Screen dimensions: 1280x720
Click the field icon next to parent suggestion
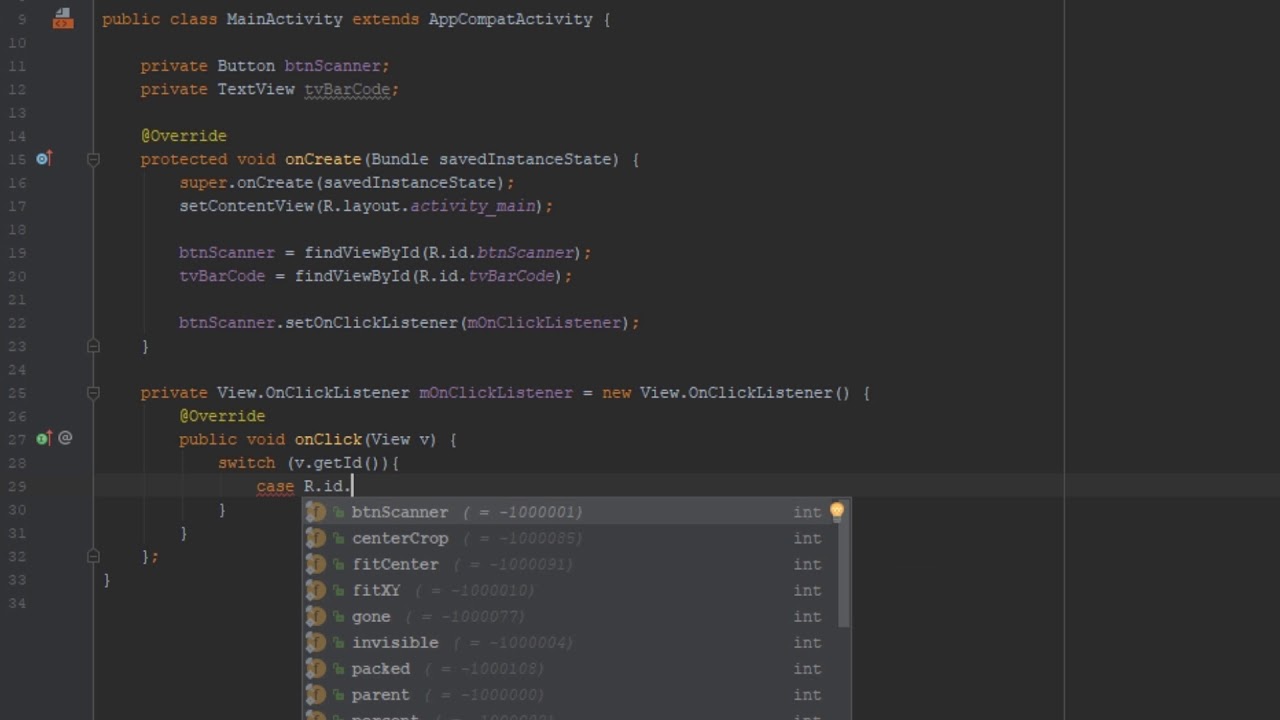(316, 694)
